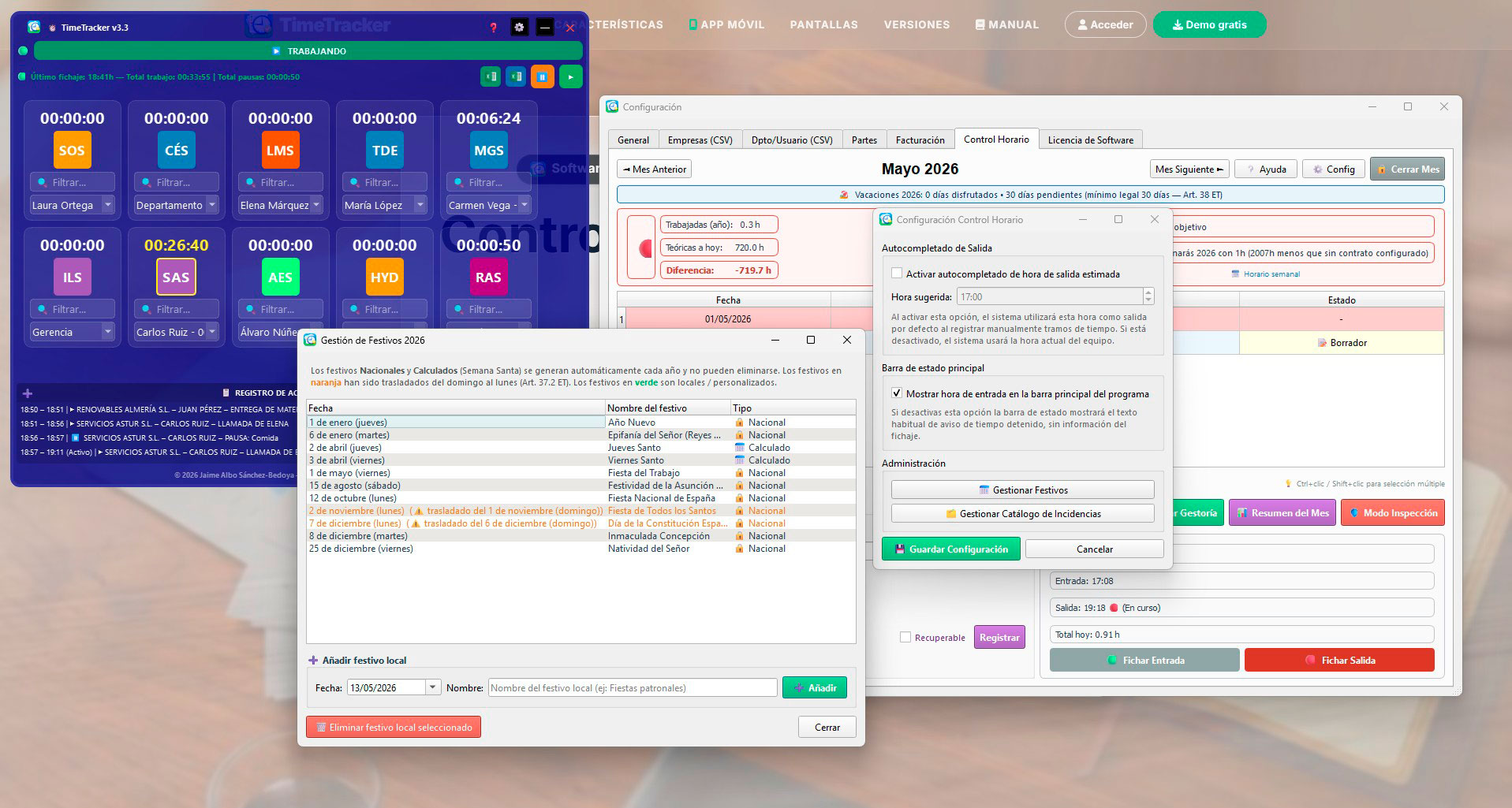This screenshot has width=1512, height=808.
Task: Open the Fecha date dropdown in Festivos
Action: pyautogui.click(x=432, y=687)
